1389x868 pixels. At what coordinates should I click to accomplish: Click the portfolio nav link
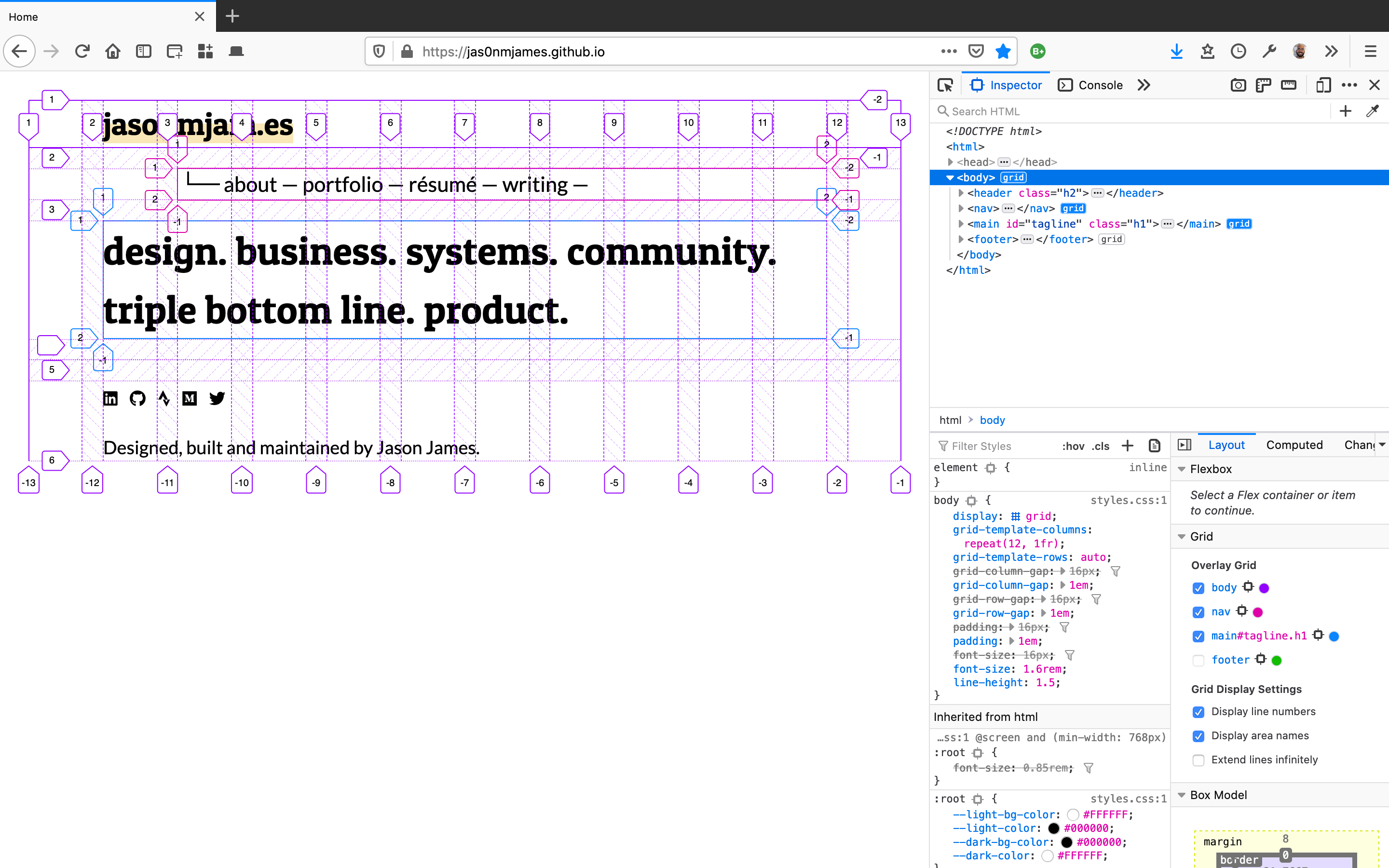(342, 185)
